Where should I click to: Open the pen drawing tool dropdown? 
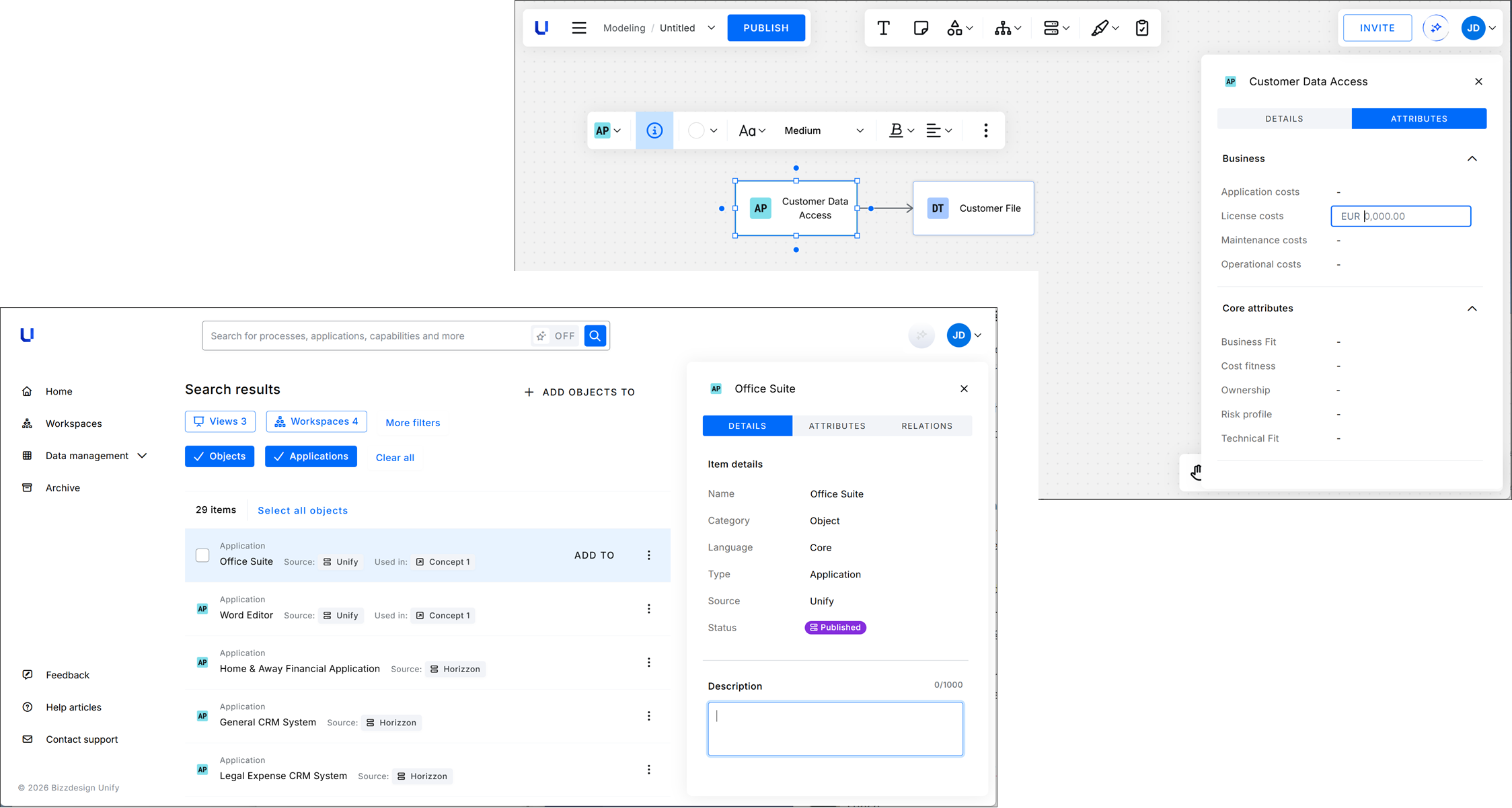(1104, 28)
